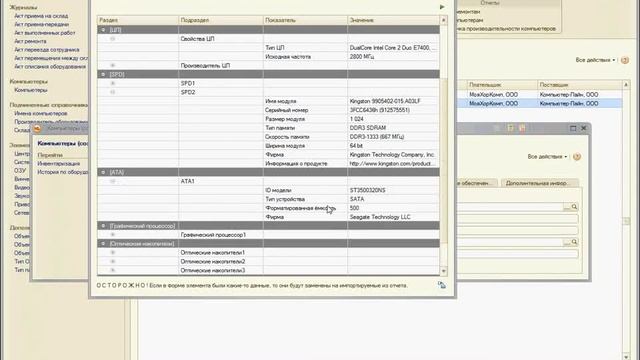Open Все действия in Компьютеры window
Screen dimensions: 640x360
click(547, 157)
